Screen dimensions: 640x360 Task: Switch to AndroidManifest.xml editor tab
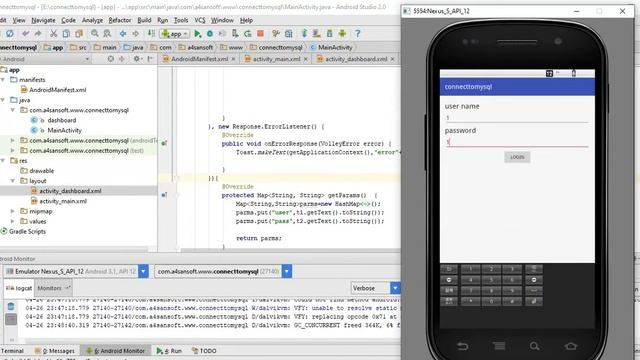(x=199, y=59)
